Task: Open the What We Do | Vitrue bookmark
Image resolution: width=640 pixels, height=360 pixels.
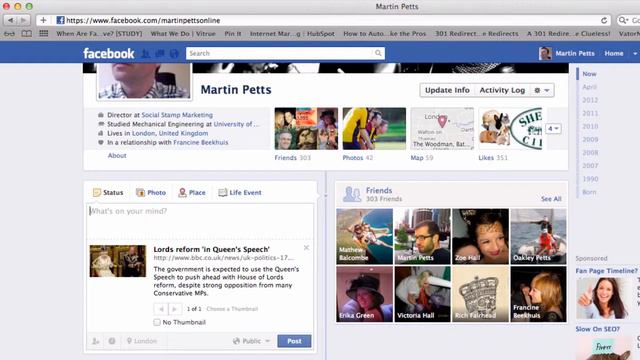Action: pyautogui.click(x=183, y=33)
